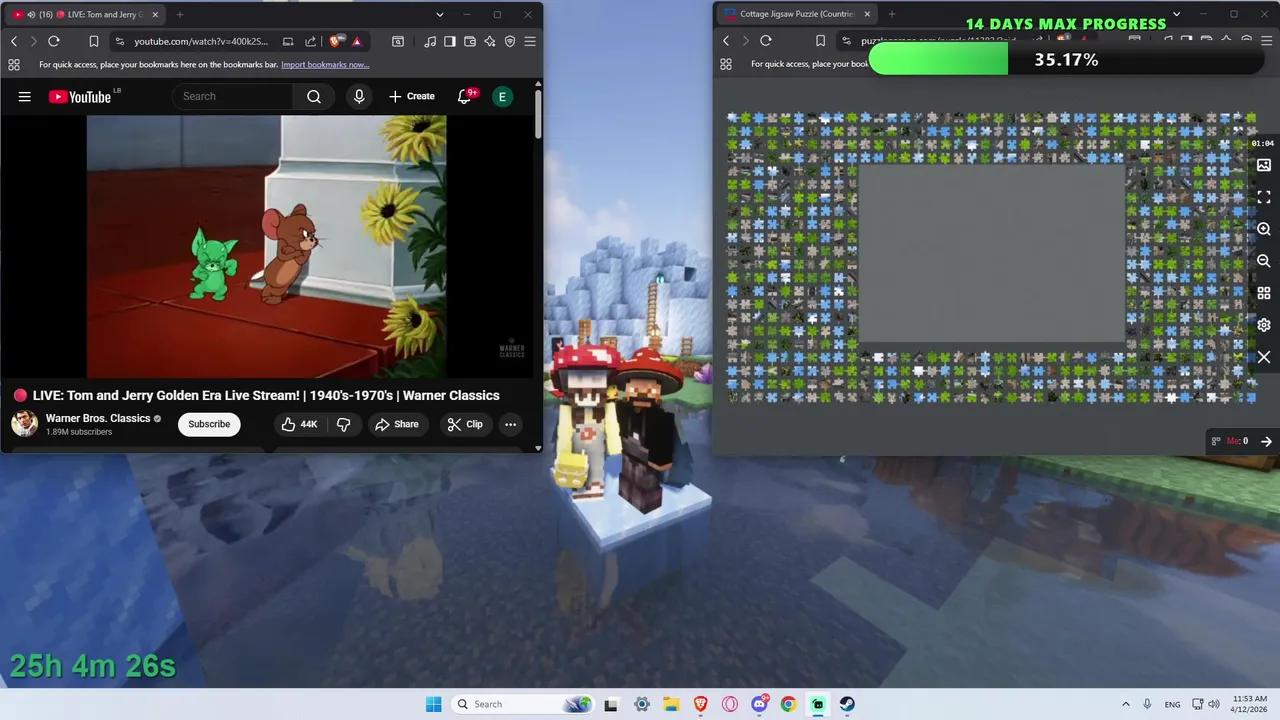Close the Tom and Jerry tab
The image size is (1280, 720).
pyautogui.click(x=155, y=14)
